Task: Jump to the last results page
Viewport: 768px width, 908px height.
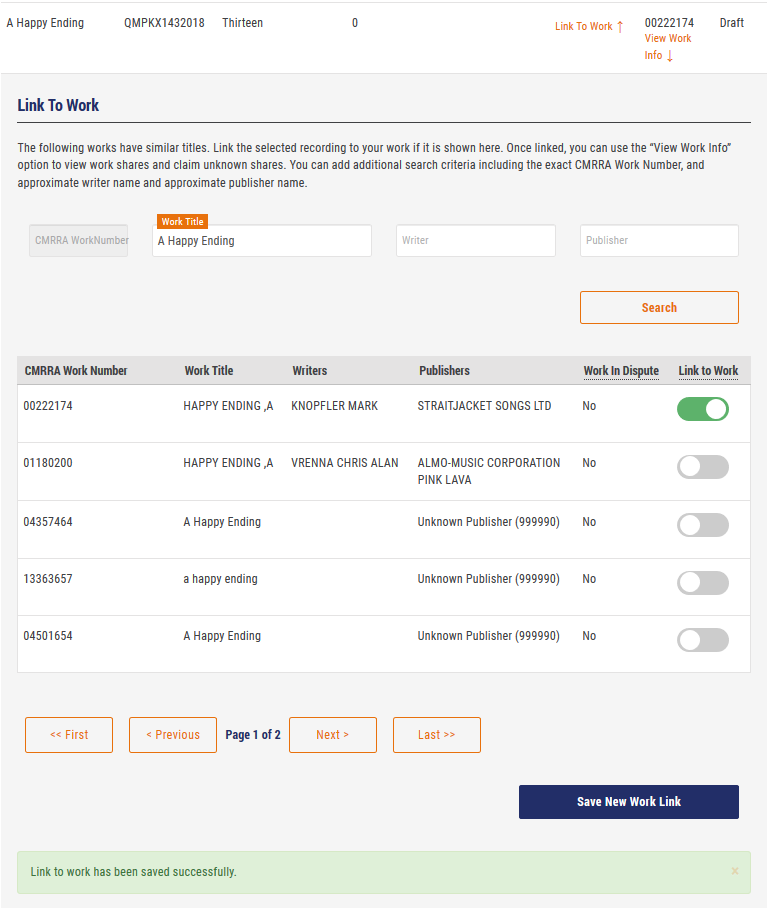Action: pos(436,735)
